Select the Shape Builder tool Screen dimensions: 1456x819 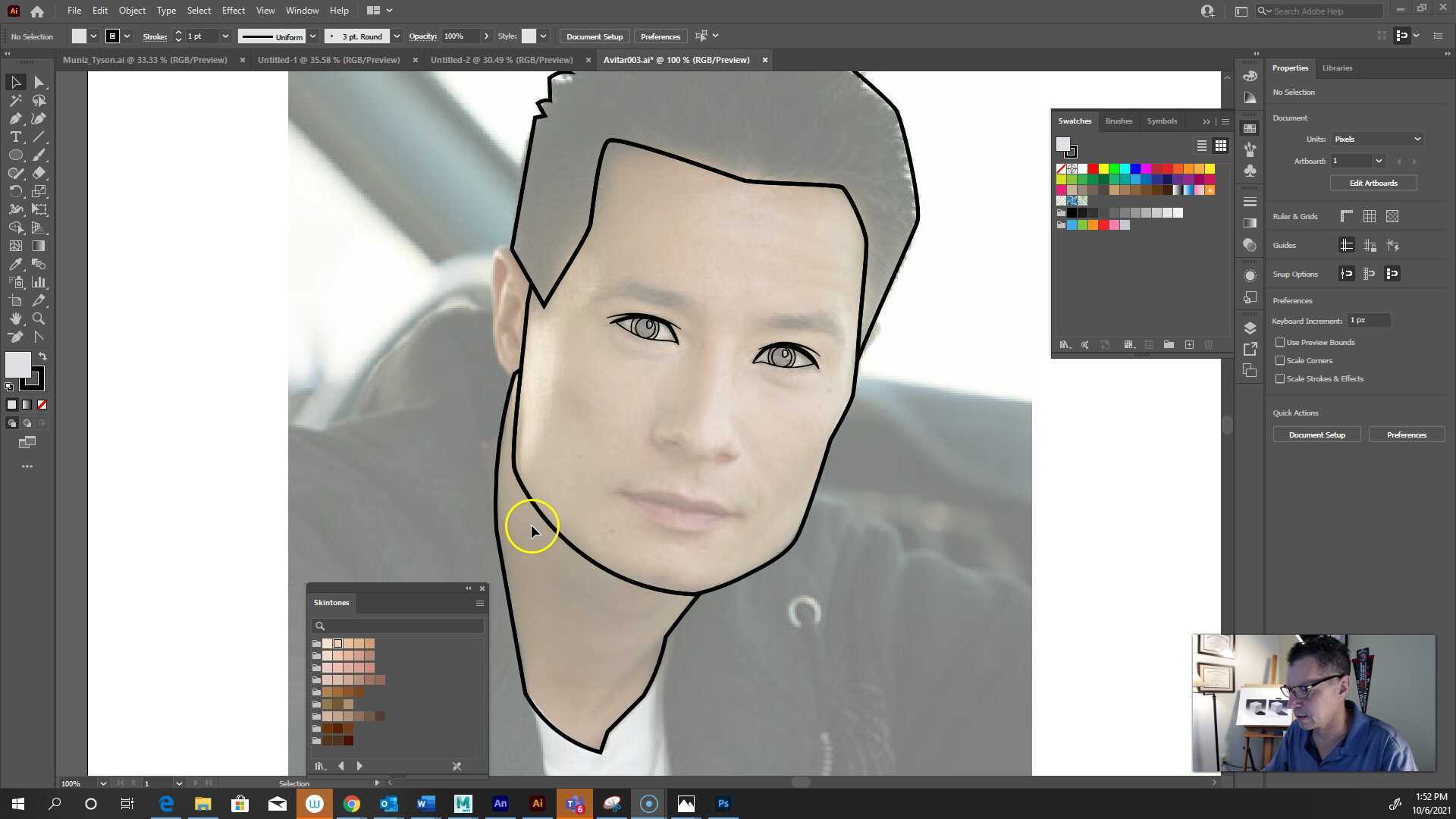point(15,227)
